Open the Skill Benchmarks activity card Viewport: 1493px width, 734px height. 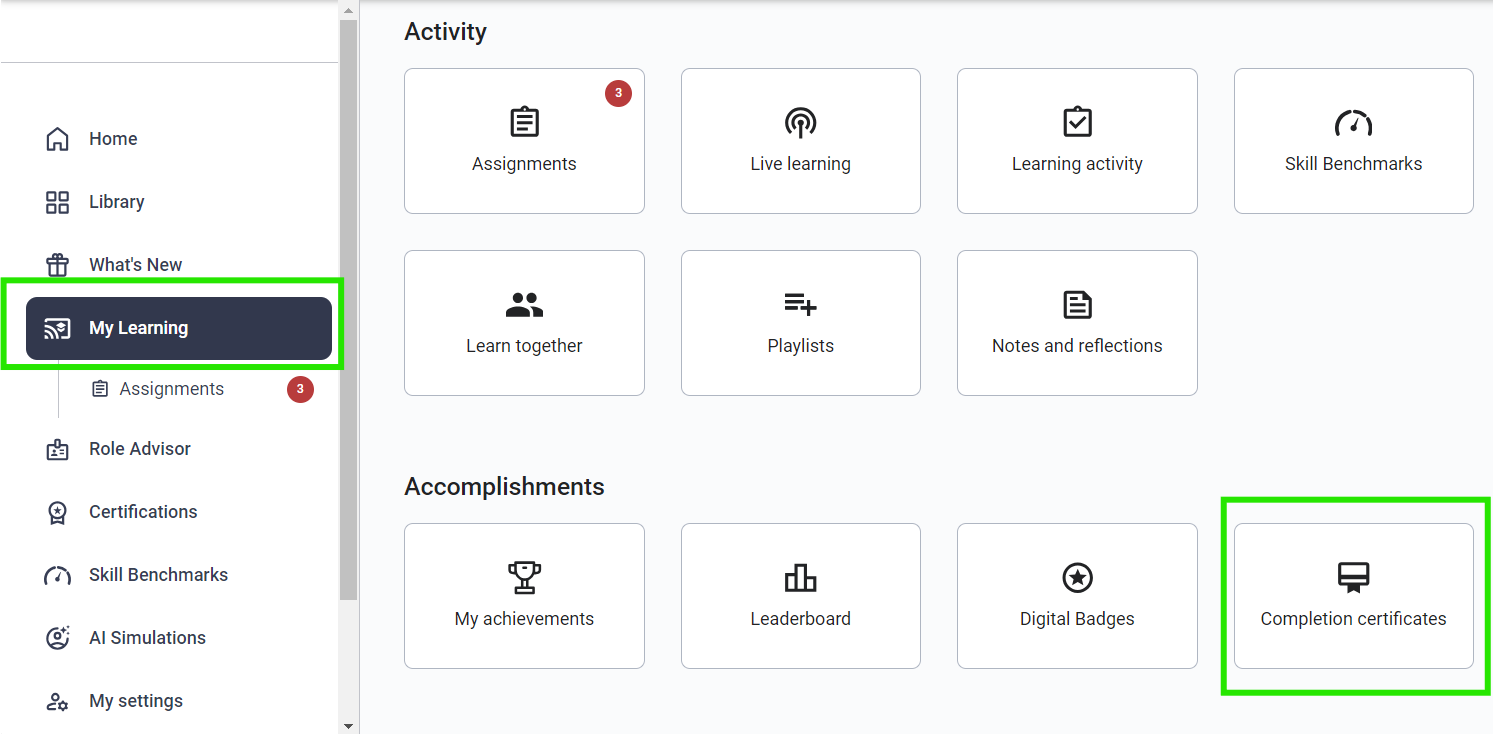(x=1353, y=141)
